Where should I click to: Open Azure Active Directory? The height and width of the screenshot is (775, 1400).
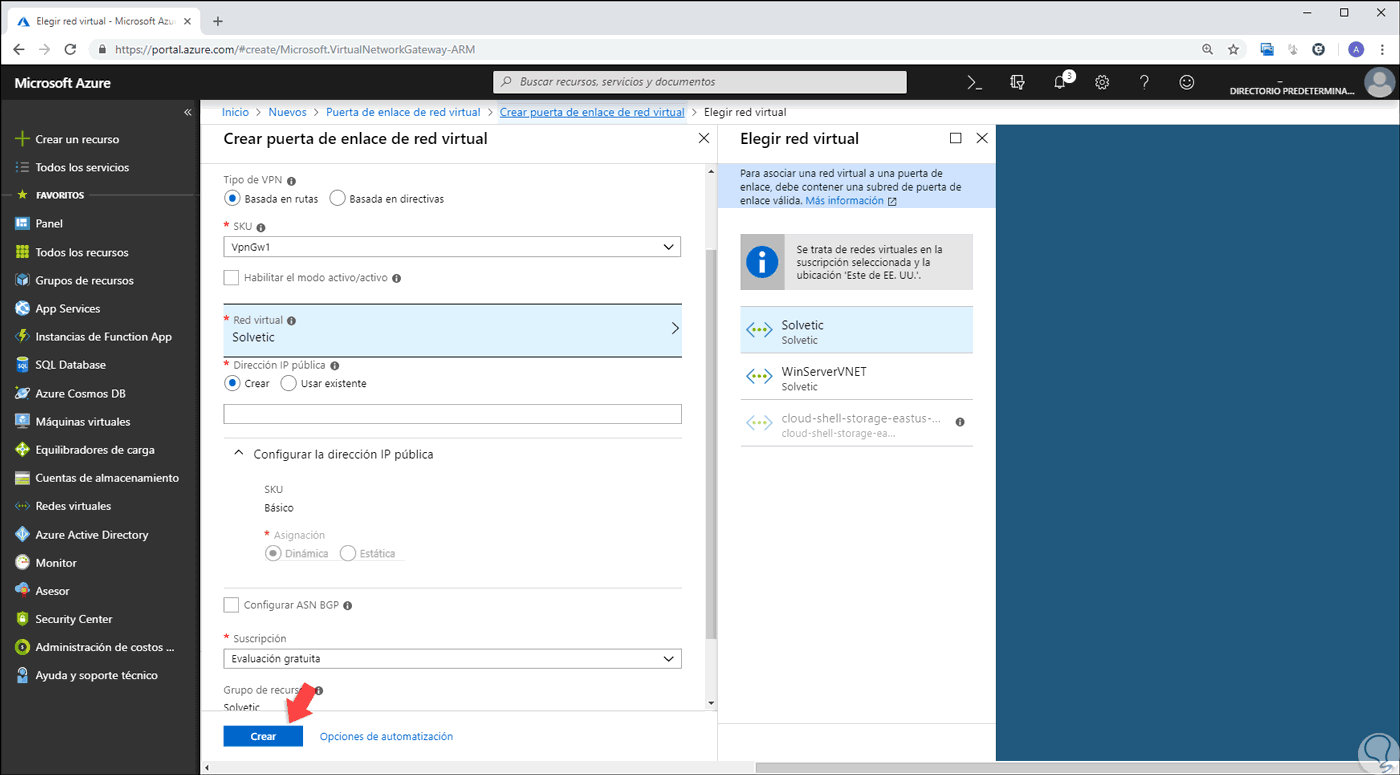tap(92, 535)
